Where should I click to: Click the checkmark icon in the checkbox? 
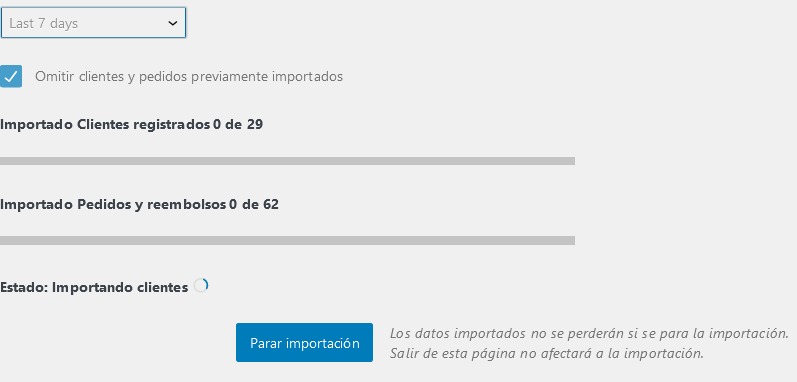(x=11, y=77)
